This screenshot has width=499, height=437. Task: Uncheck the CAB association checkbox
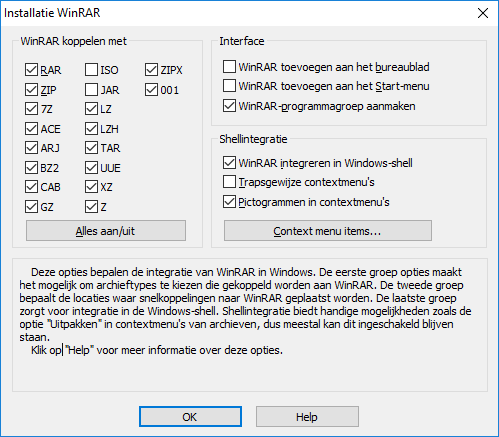[31, 187]
